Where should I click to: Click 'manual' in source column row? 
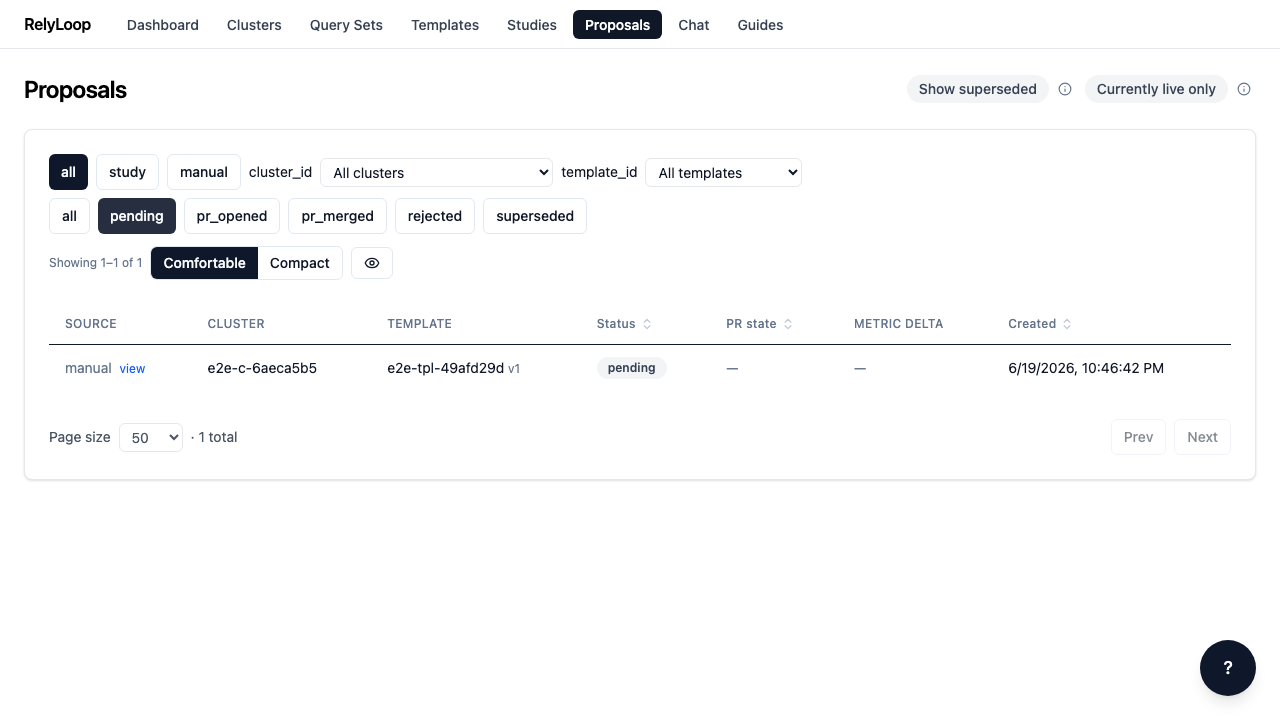pos(88,368)
